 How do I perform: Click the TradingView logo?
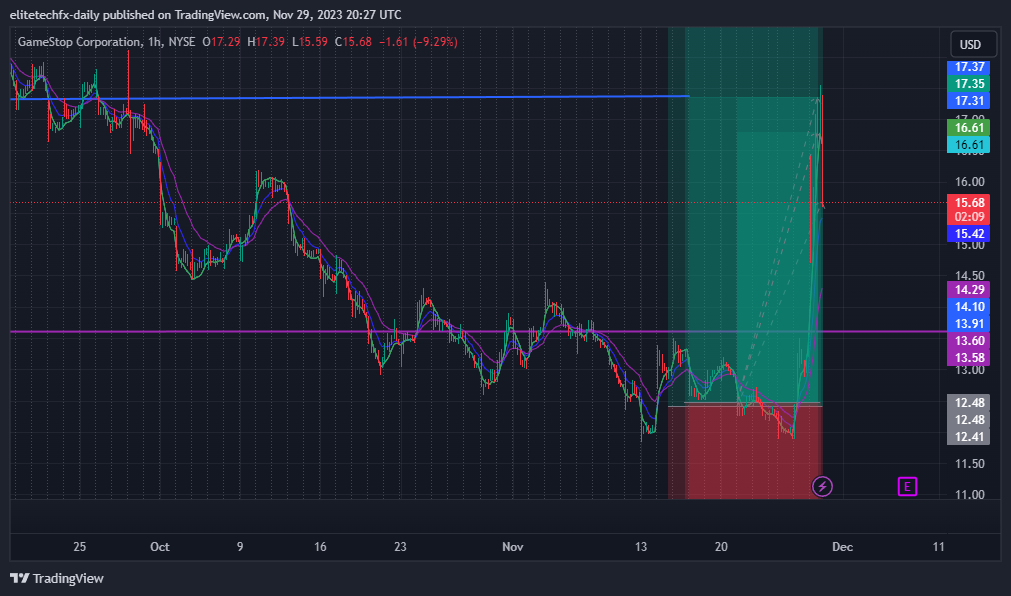[57, 578]
